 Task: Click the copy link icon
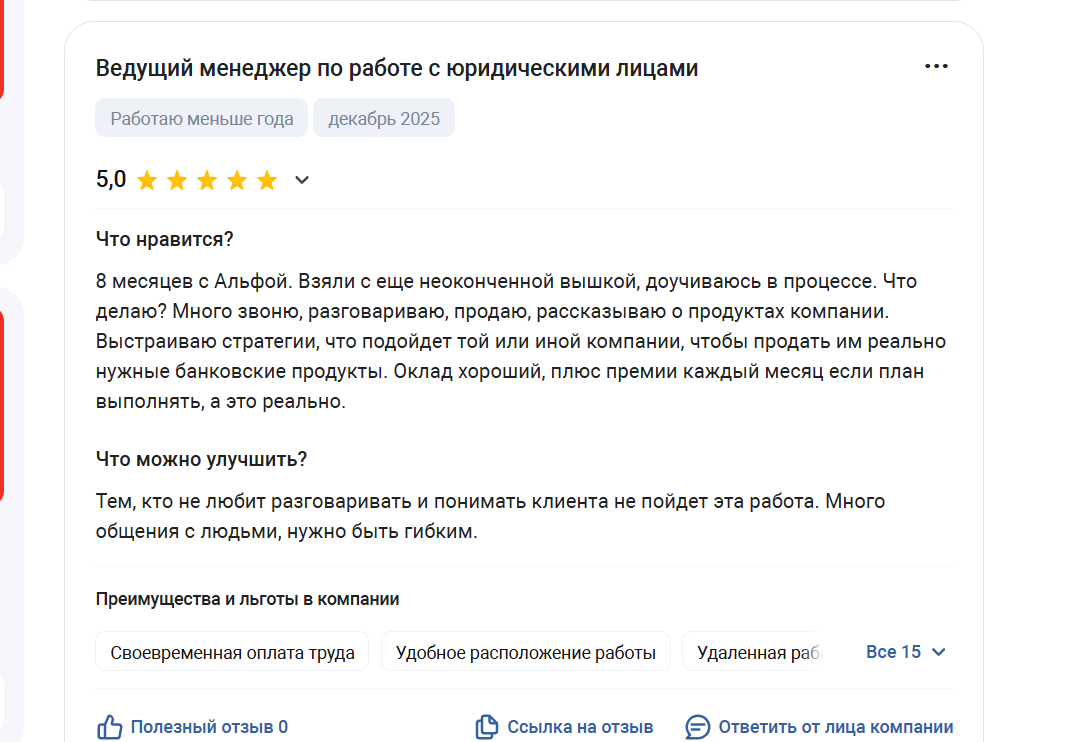[x=487, y=727]
